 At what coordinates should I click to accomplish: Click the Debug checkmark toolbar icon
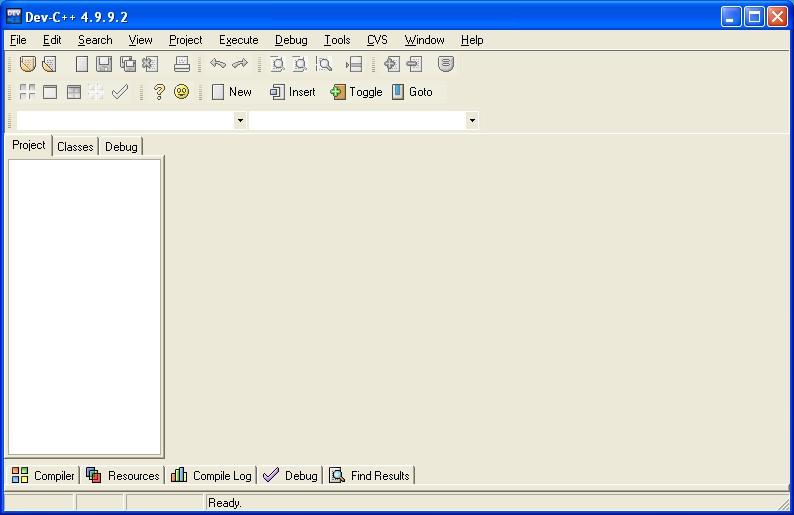120,92
